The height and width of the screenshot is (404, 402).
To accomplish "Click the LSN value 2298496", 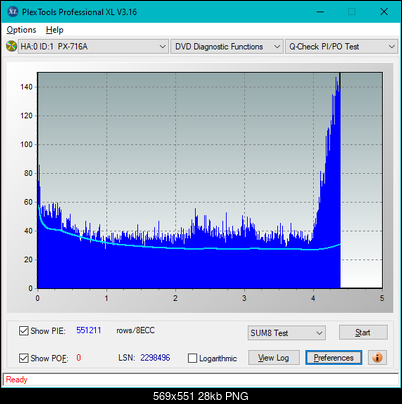I will (155, 358).
